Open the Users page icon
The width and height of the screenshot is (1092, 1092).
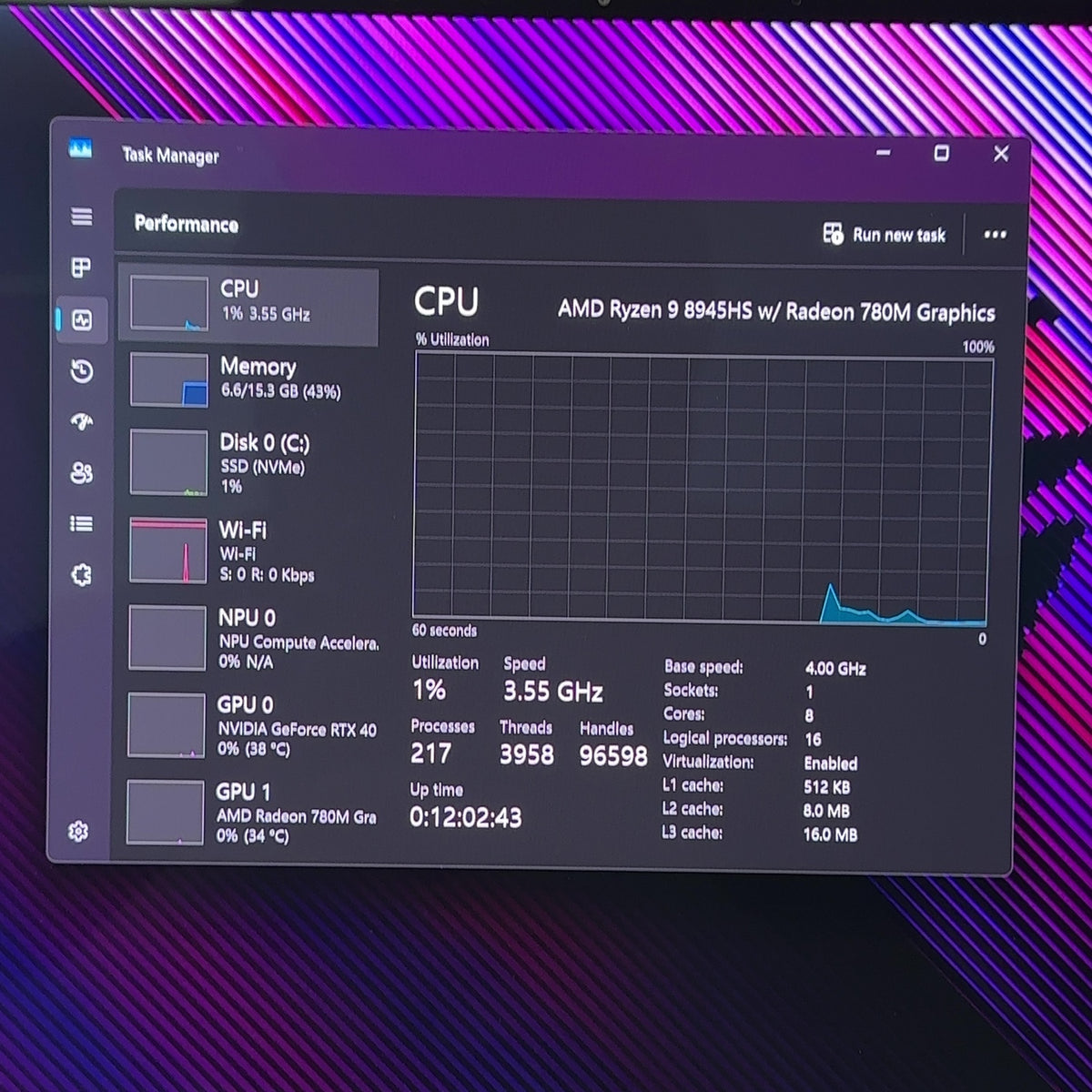tap(81, 473)
